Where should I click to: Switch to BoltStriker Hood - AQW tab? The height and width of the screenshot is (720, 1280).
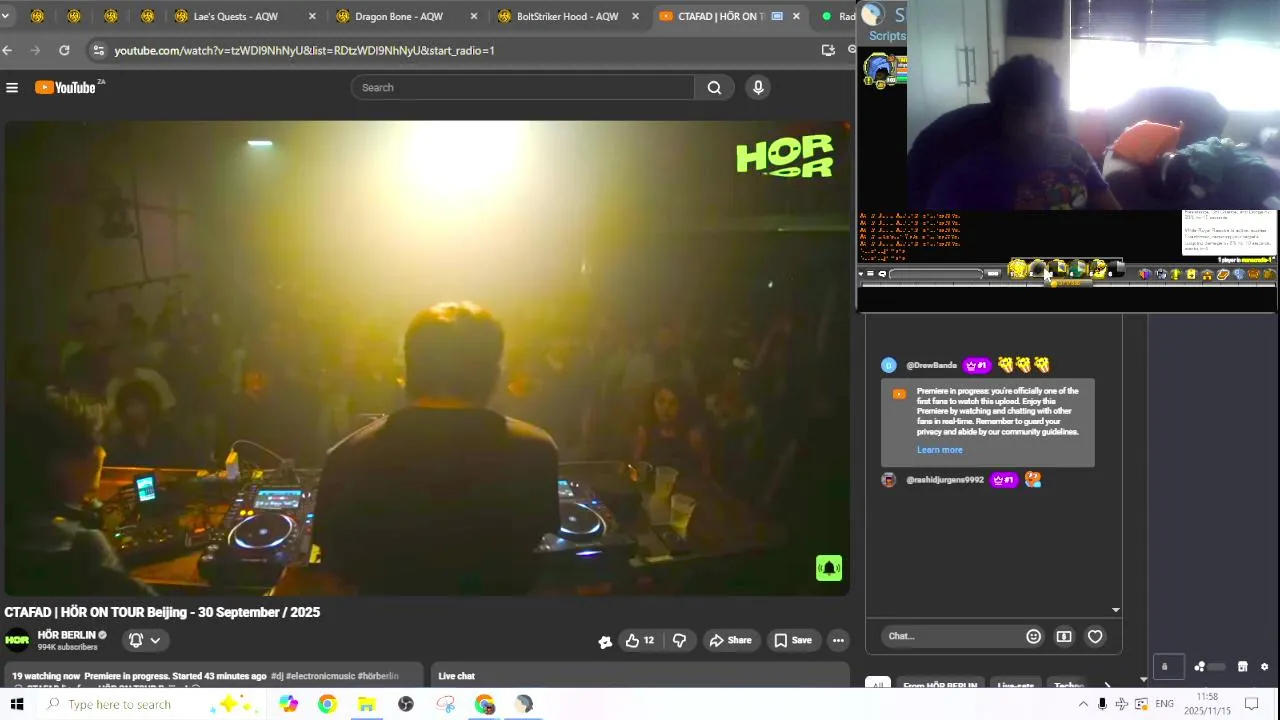[569, 16]
